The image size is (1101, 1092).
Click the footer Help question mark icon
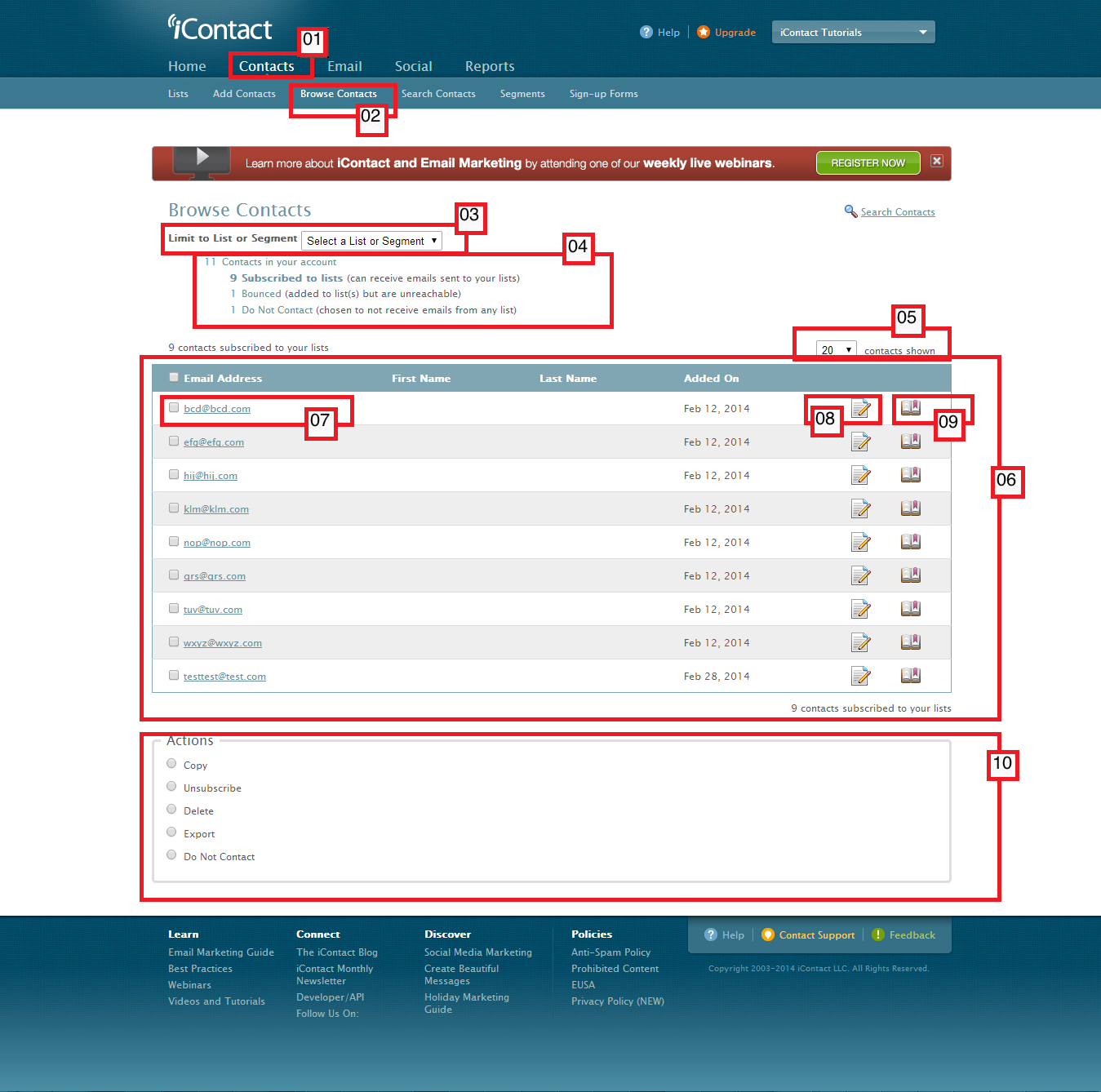(x=711, y=934)
